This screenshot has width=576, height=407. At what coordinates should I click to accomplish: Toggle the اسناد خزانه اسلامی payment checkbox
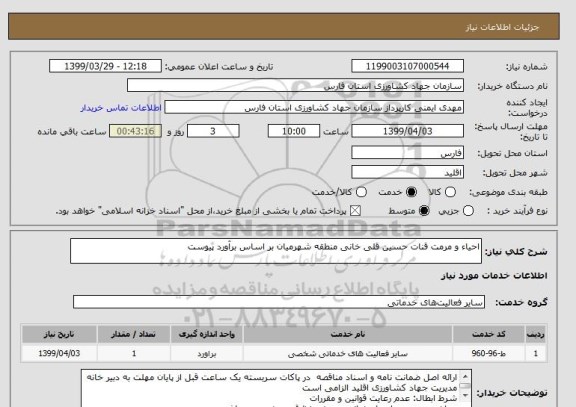355,211
